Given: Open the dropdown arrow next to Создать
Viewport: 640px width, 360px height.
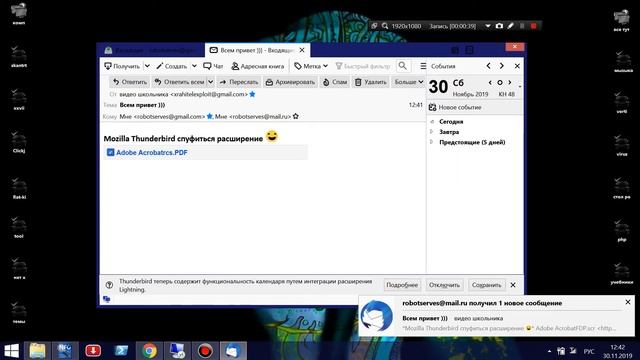Looking at the screenshot, I should [x=194, y=66].
